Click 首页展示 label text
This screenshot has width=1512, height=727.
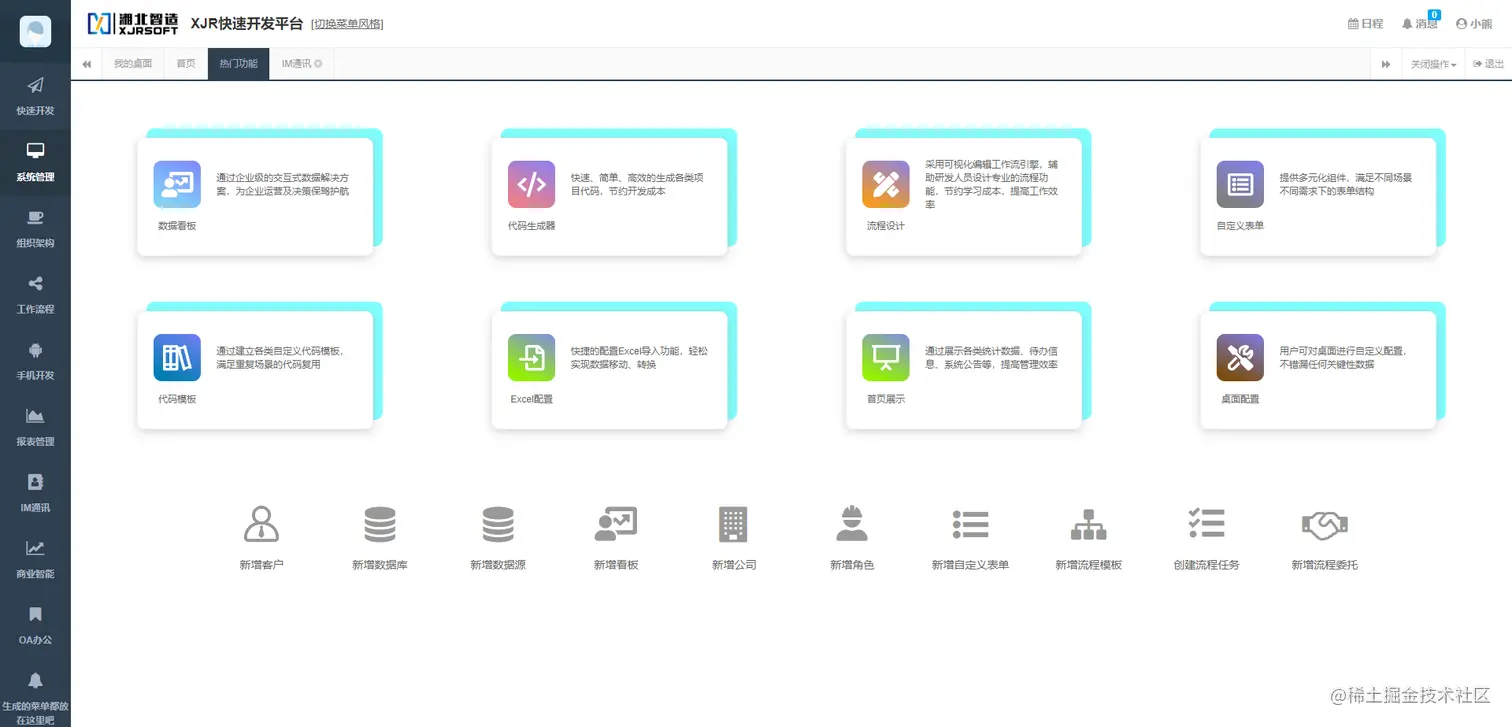[x=885, y=399]
